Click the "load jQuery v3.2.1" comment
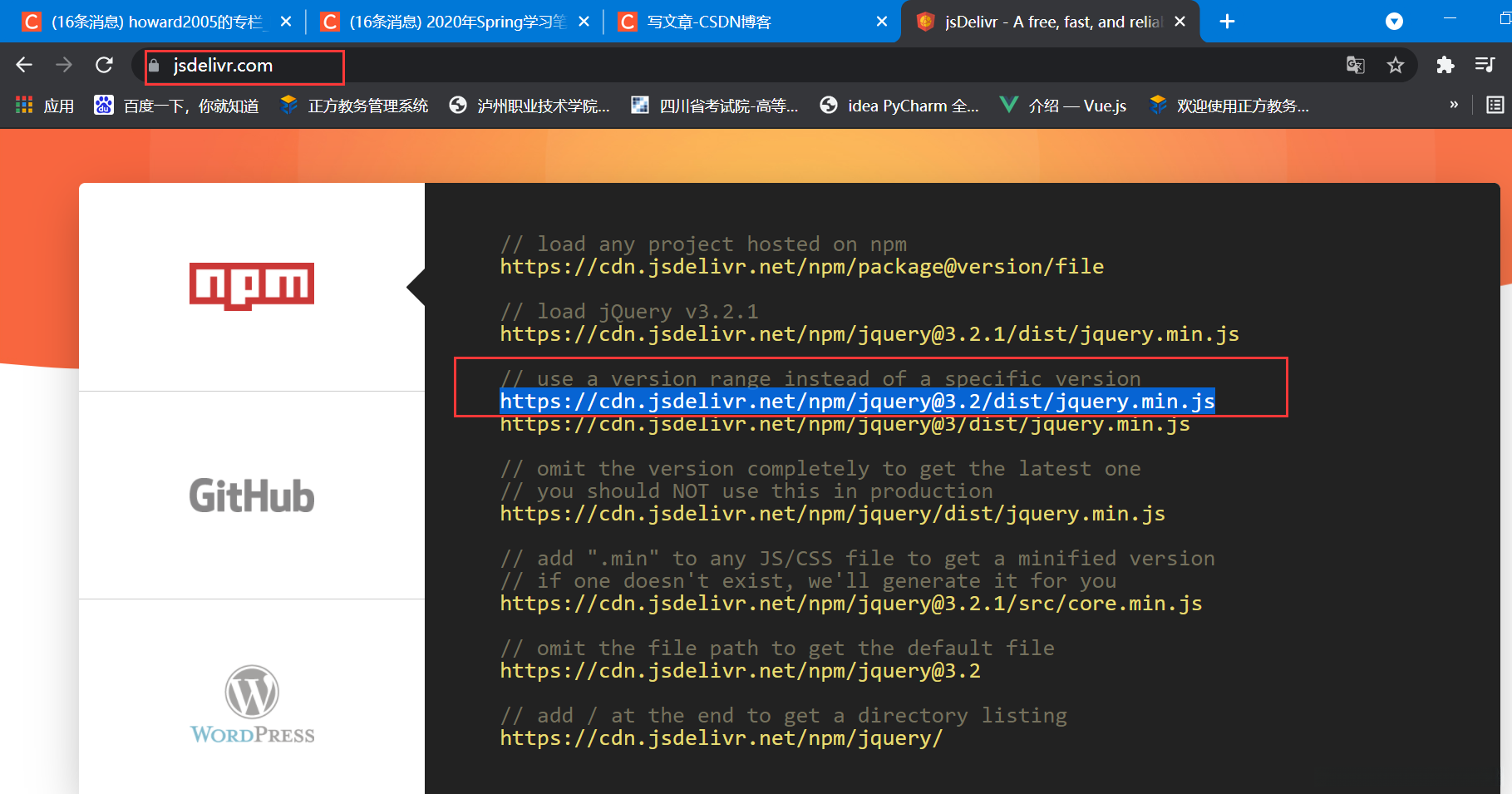This screenshot has height=794, width=1512. click(629, 312)
